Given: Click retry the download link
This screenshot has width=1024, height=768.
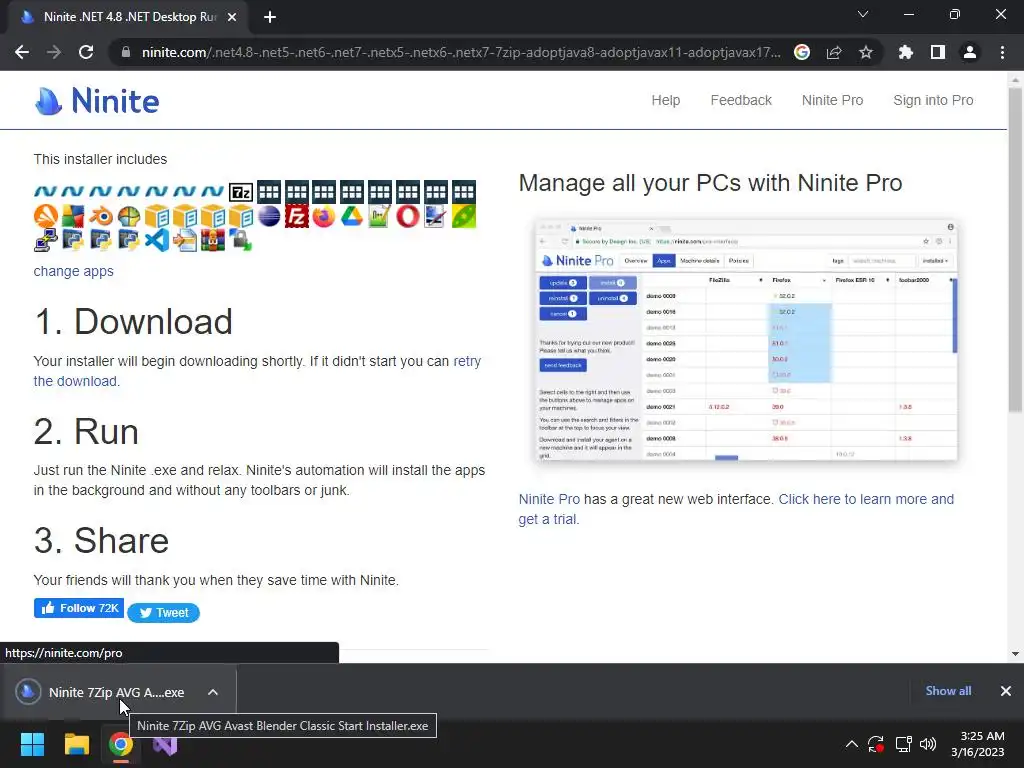Looking at the screenshot, I should [467, 361].
